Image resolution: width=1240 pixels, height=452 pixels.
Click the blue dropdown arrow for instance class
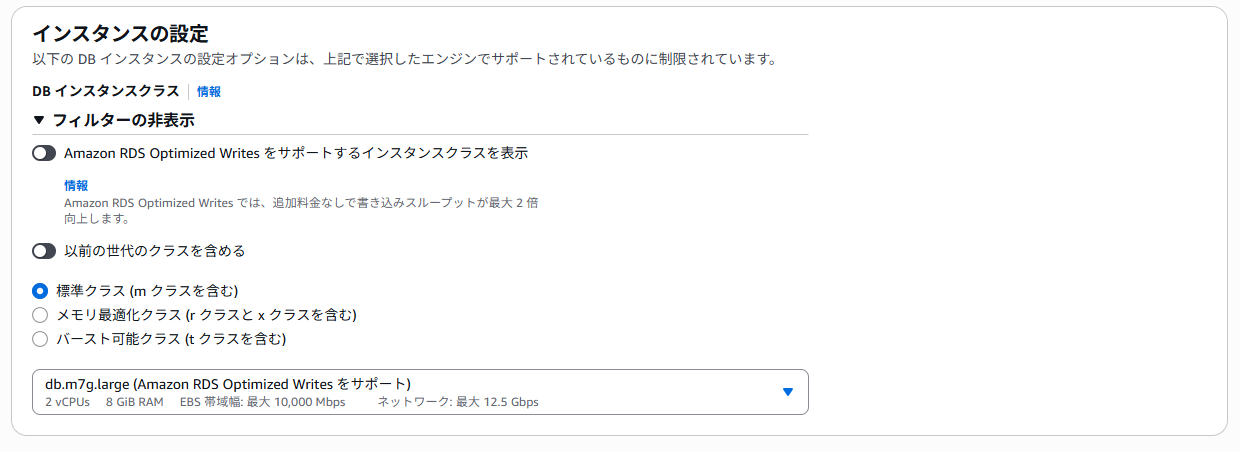787,392
